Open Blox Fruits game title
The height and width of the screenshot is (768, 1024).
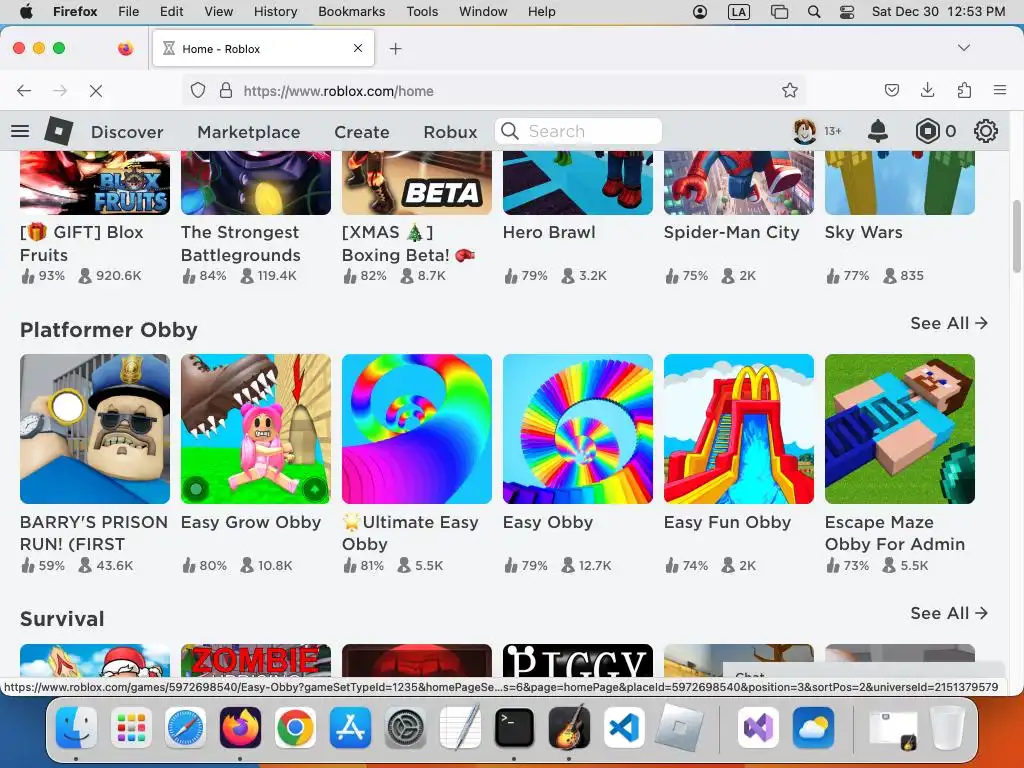(x=82, y=244)
